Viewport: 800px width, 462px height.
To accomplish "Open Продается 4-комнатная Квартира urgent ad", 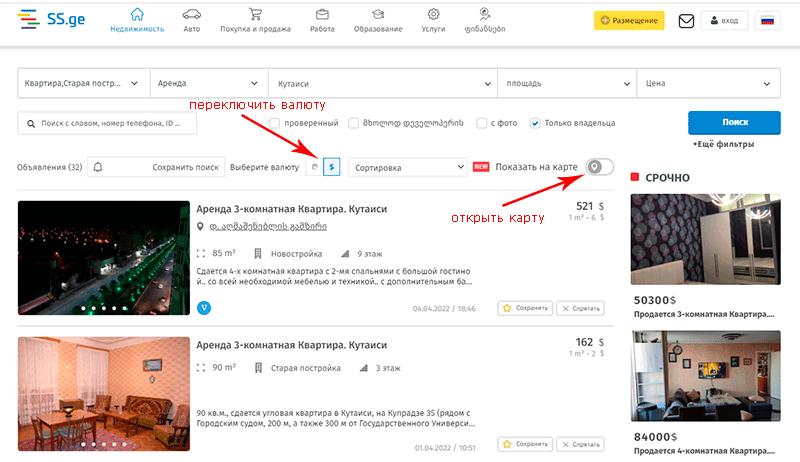I will (704, 451).
